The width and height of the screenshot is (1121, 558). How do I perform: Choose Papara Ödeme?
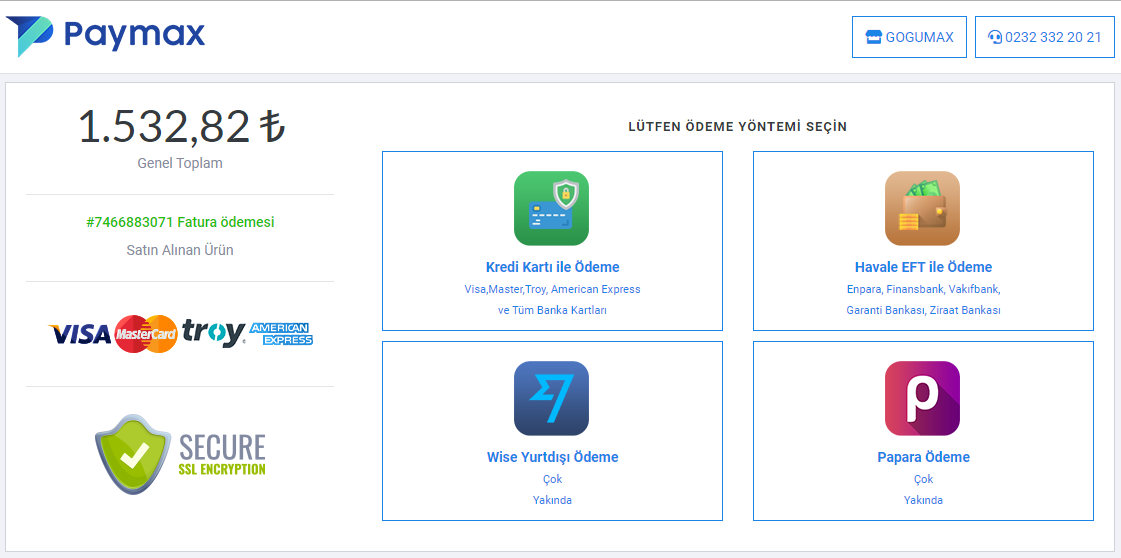tap(923, 457)
